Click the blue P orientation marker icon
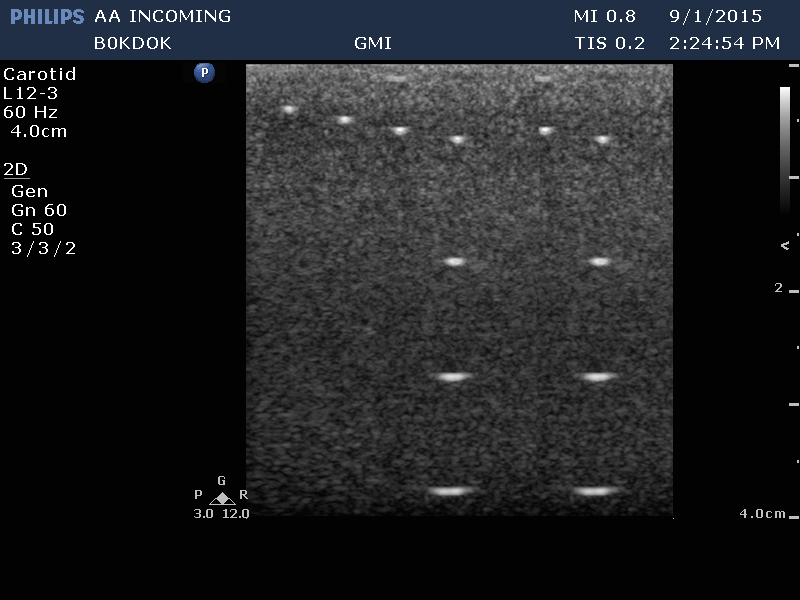Image resolution: width=800 pixels, height=600 pixels. point(204,72)
